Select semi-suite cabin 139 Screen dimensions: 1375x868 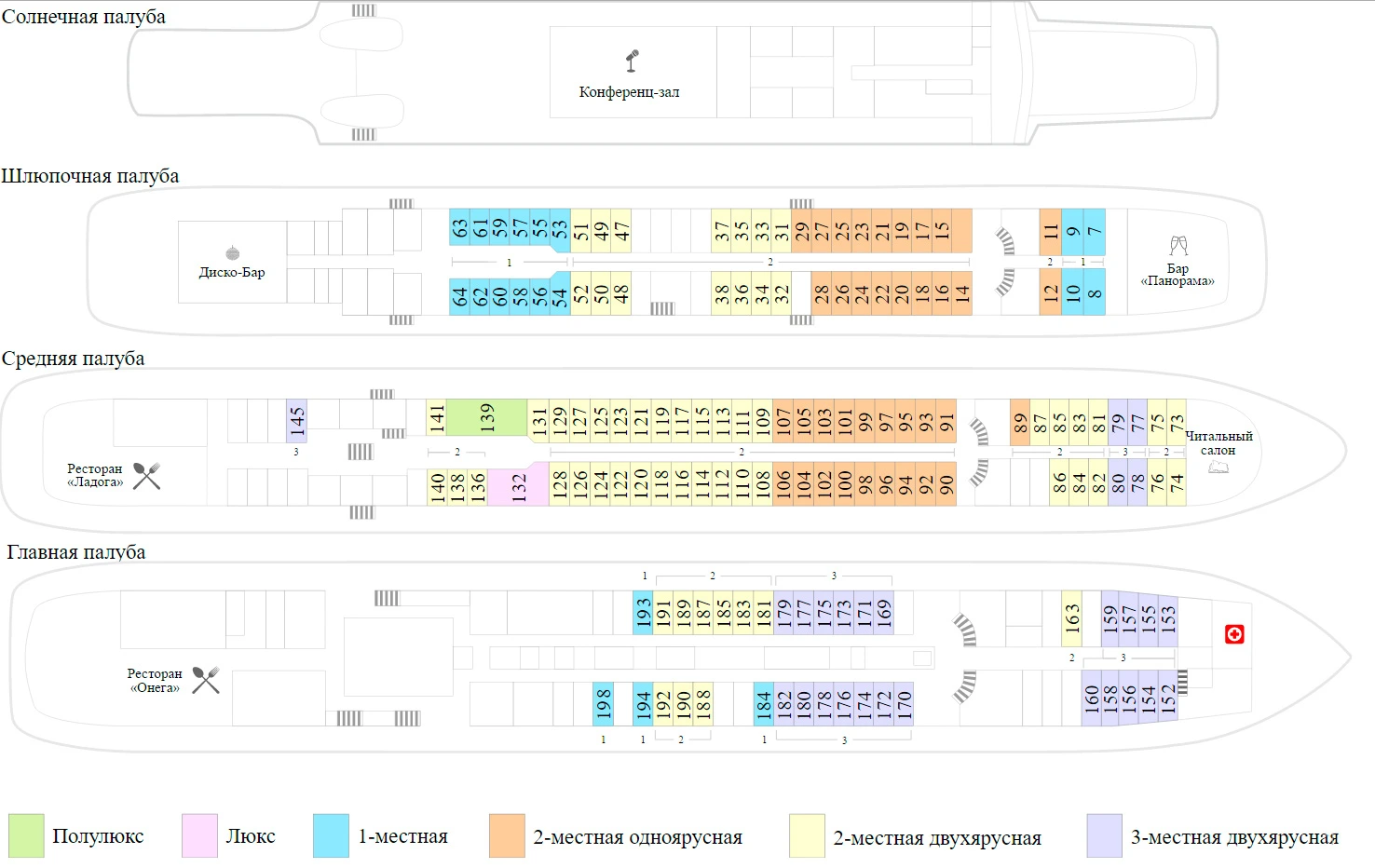tap(486, 417)
